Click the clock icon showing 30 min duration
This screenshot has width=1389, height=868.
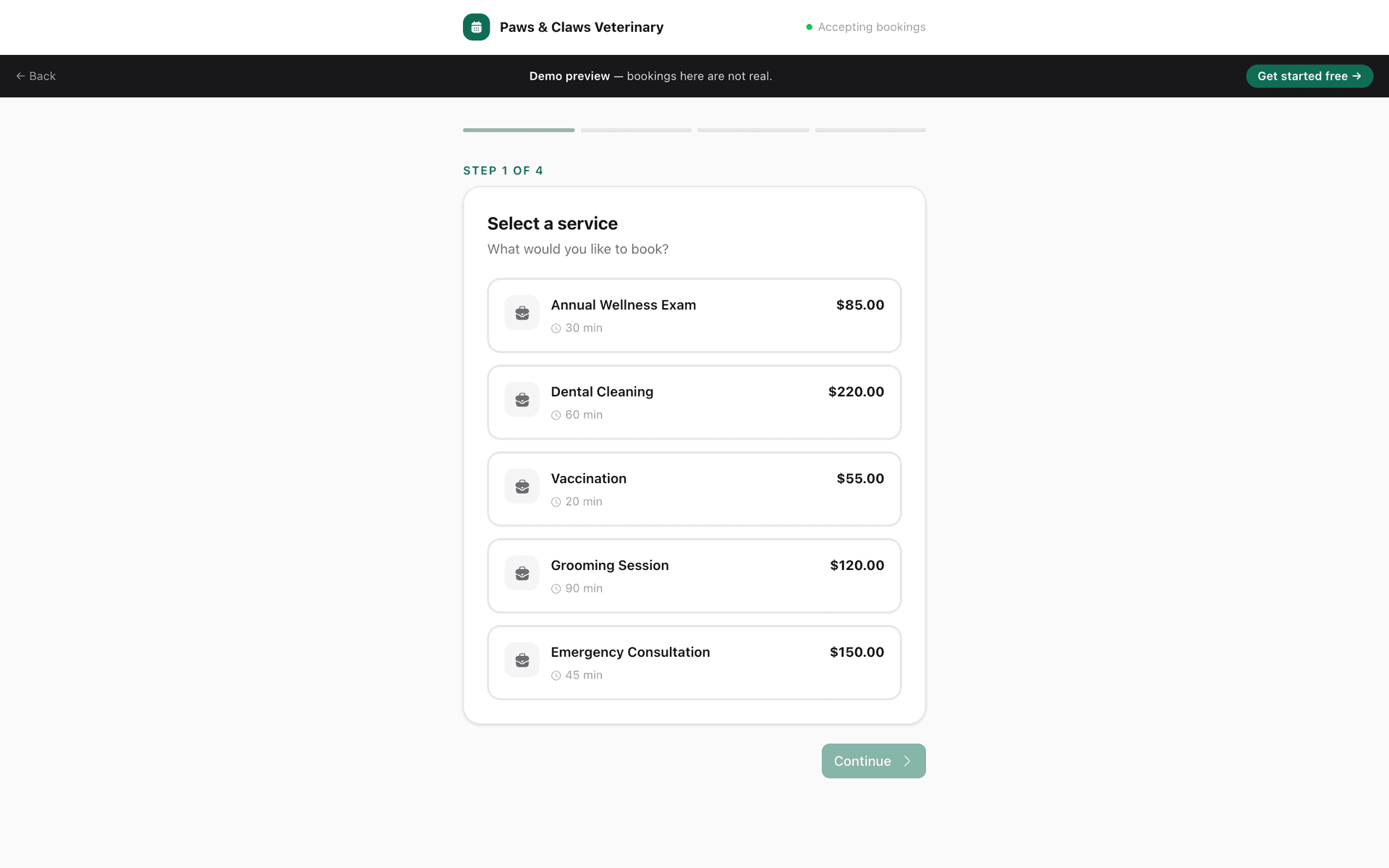(556, 328)
